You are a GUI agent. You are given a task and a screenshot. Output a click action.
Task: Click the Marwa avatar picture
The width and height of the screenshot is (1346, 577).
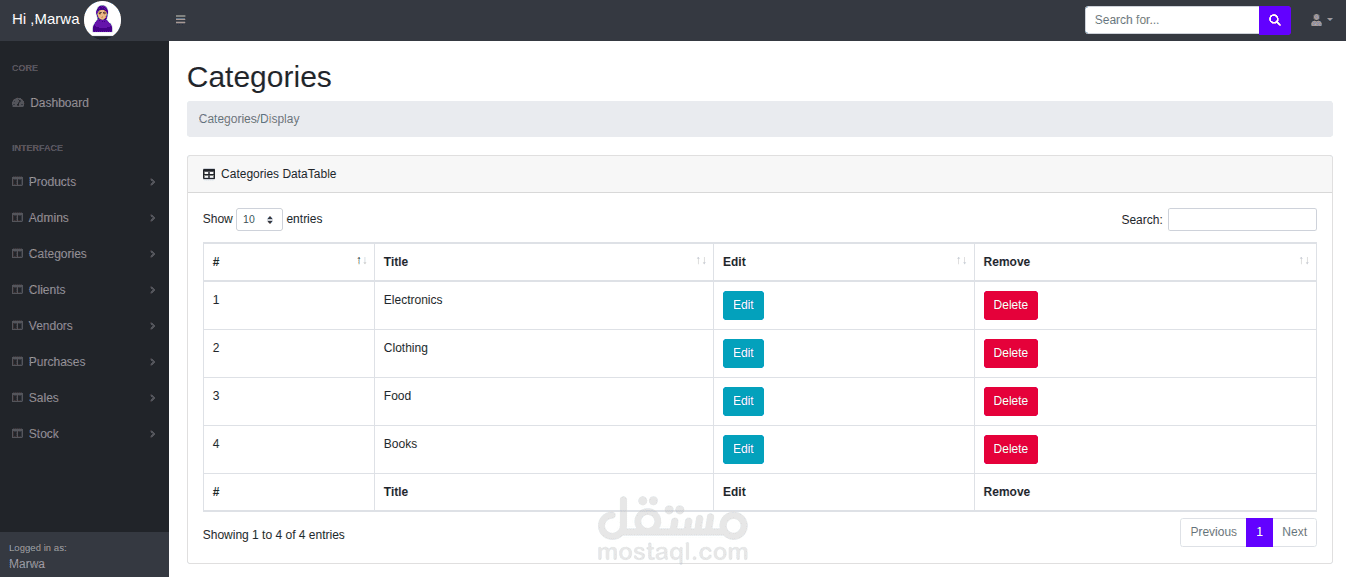102,19
